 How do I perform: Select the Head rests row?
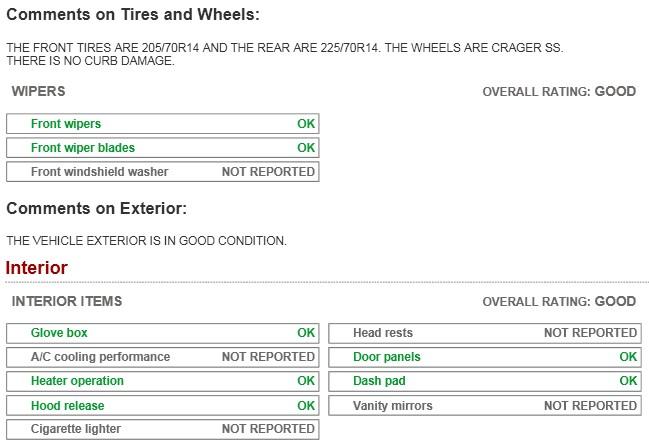(x=485, y=333)
